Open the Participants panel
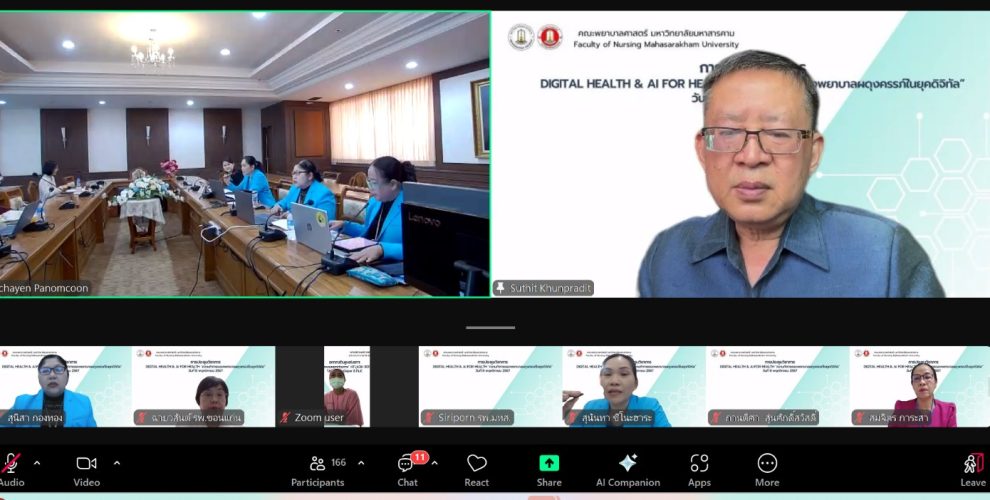Screen dimensions: 990x500 pos(318,470)
